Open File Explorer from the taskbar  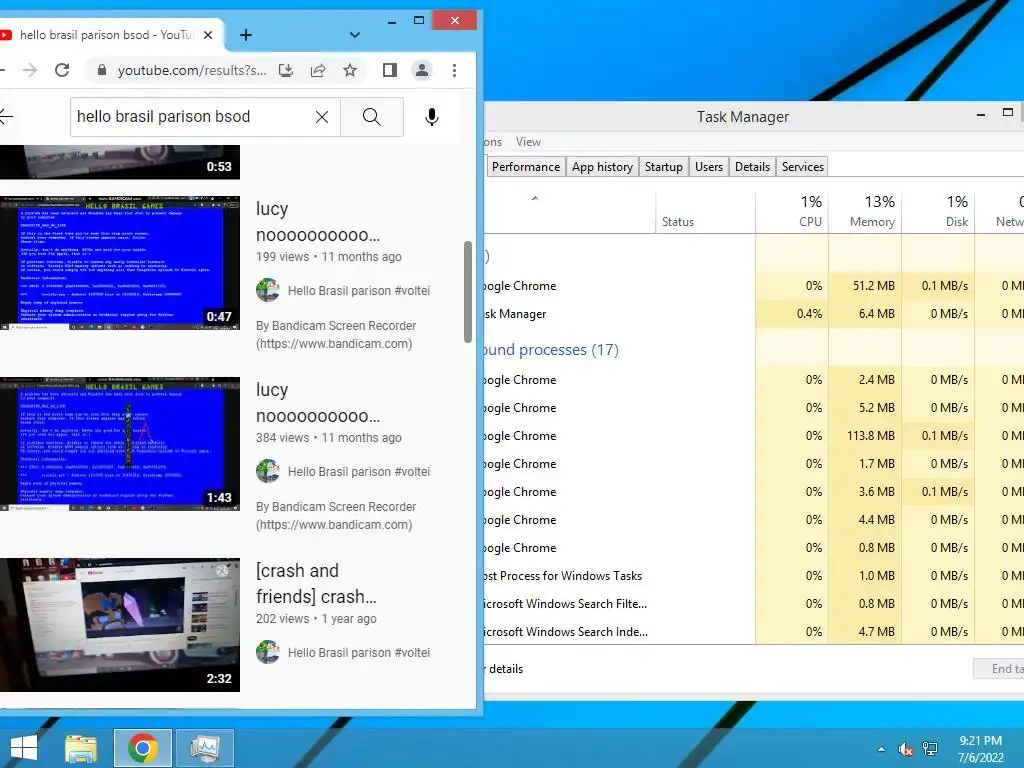click(81, 748)
